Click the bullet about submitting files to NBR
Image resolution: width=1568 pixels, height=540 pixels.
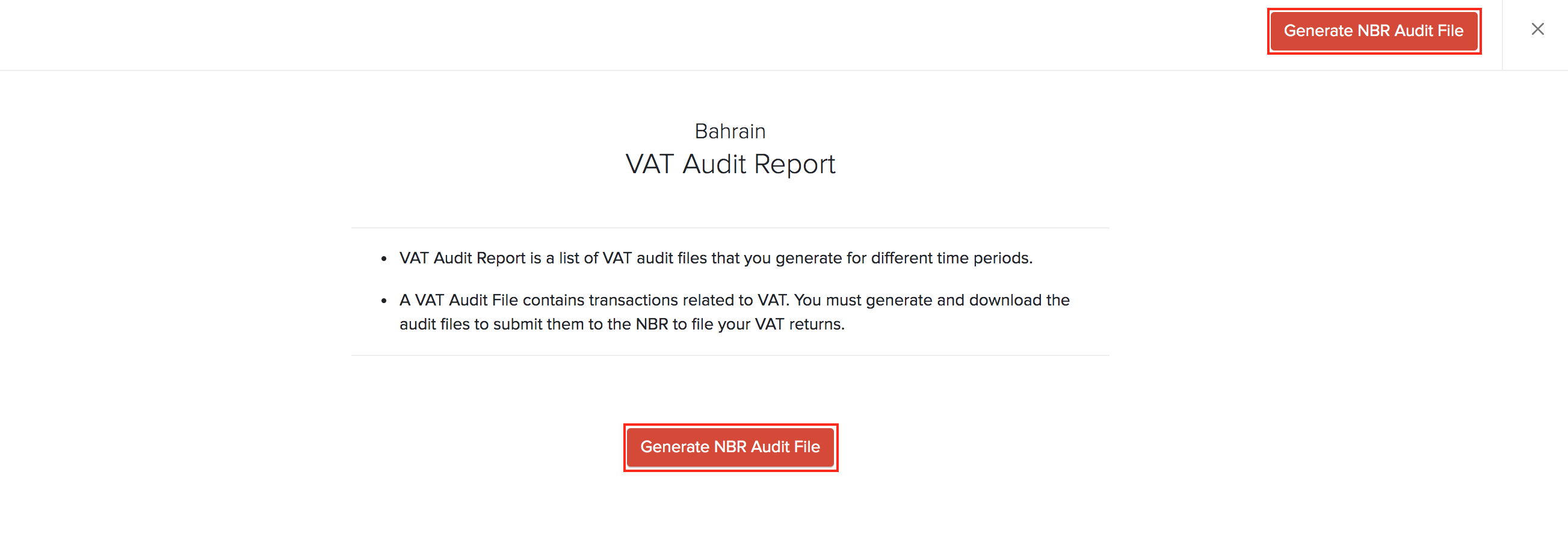[x=733, y=312]
